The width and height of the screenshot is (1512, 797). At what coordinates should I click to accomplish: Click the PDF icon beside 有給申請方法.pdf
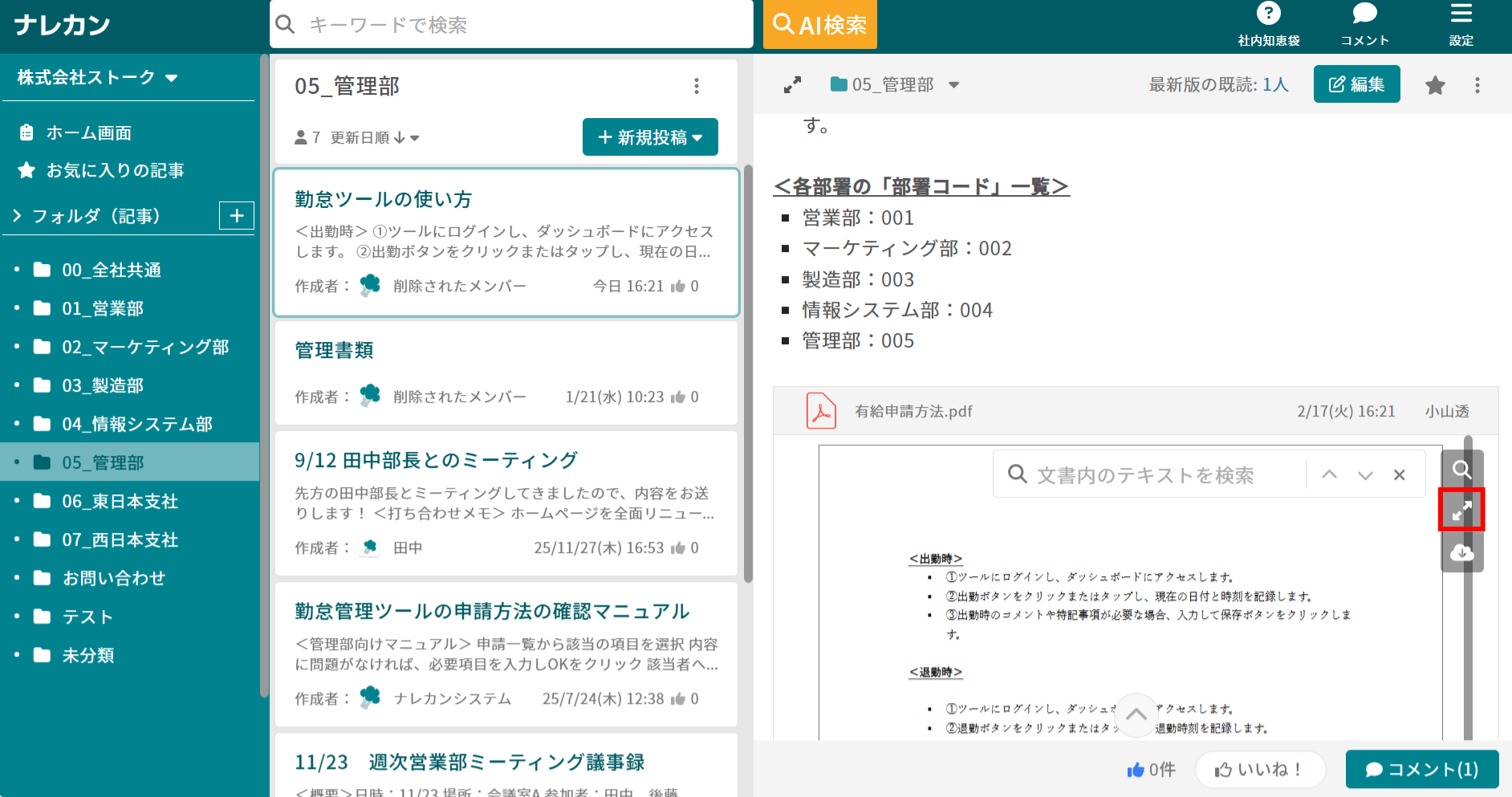[x=821, y=411]
